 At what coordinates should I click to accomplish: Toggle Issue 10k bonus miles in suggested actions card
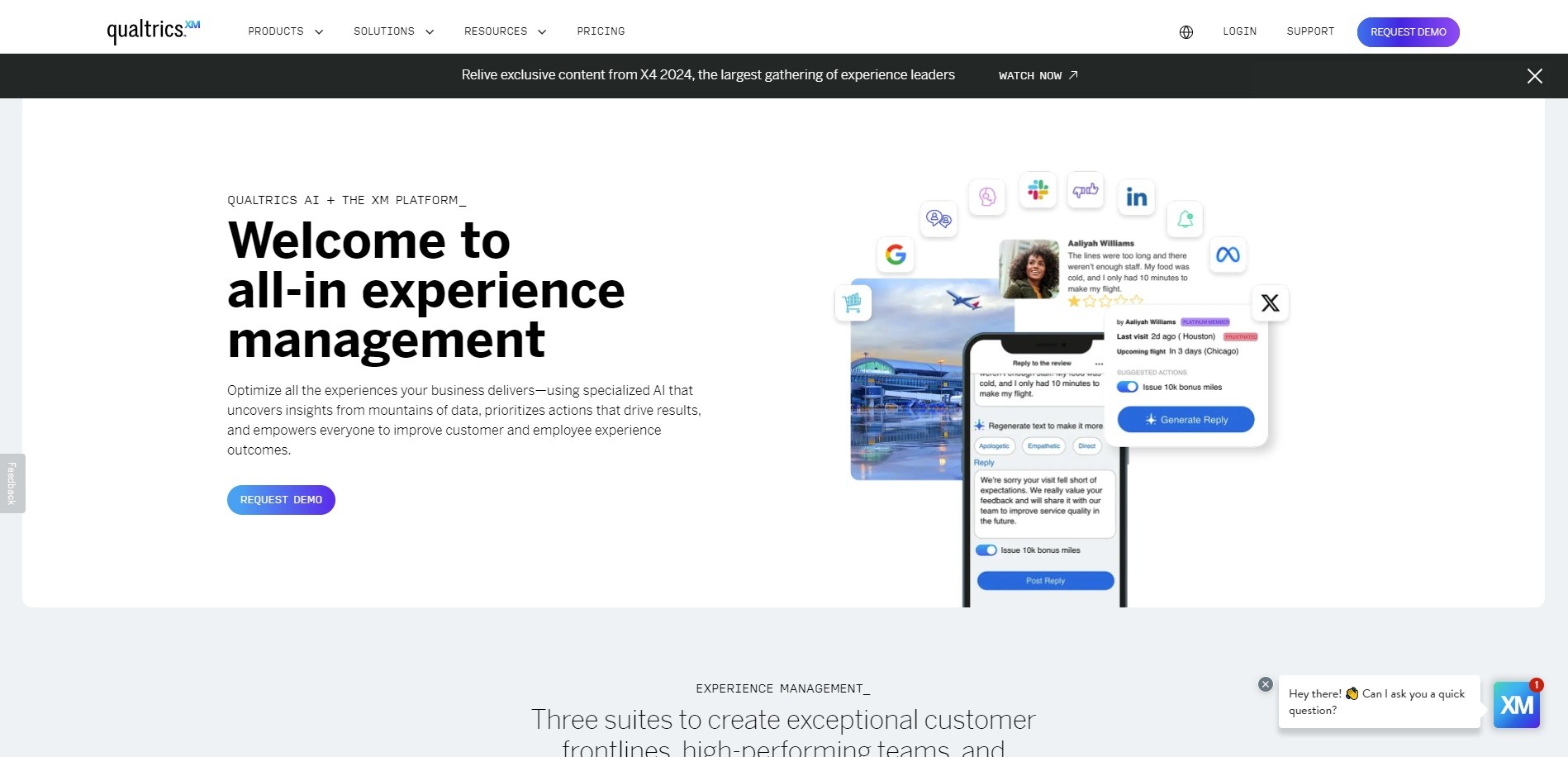[x=1128, y=387]
